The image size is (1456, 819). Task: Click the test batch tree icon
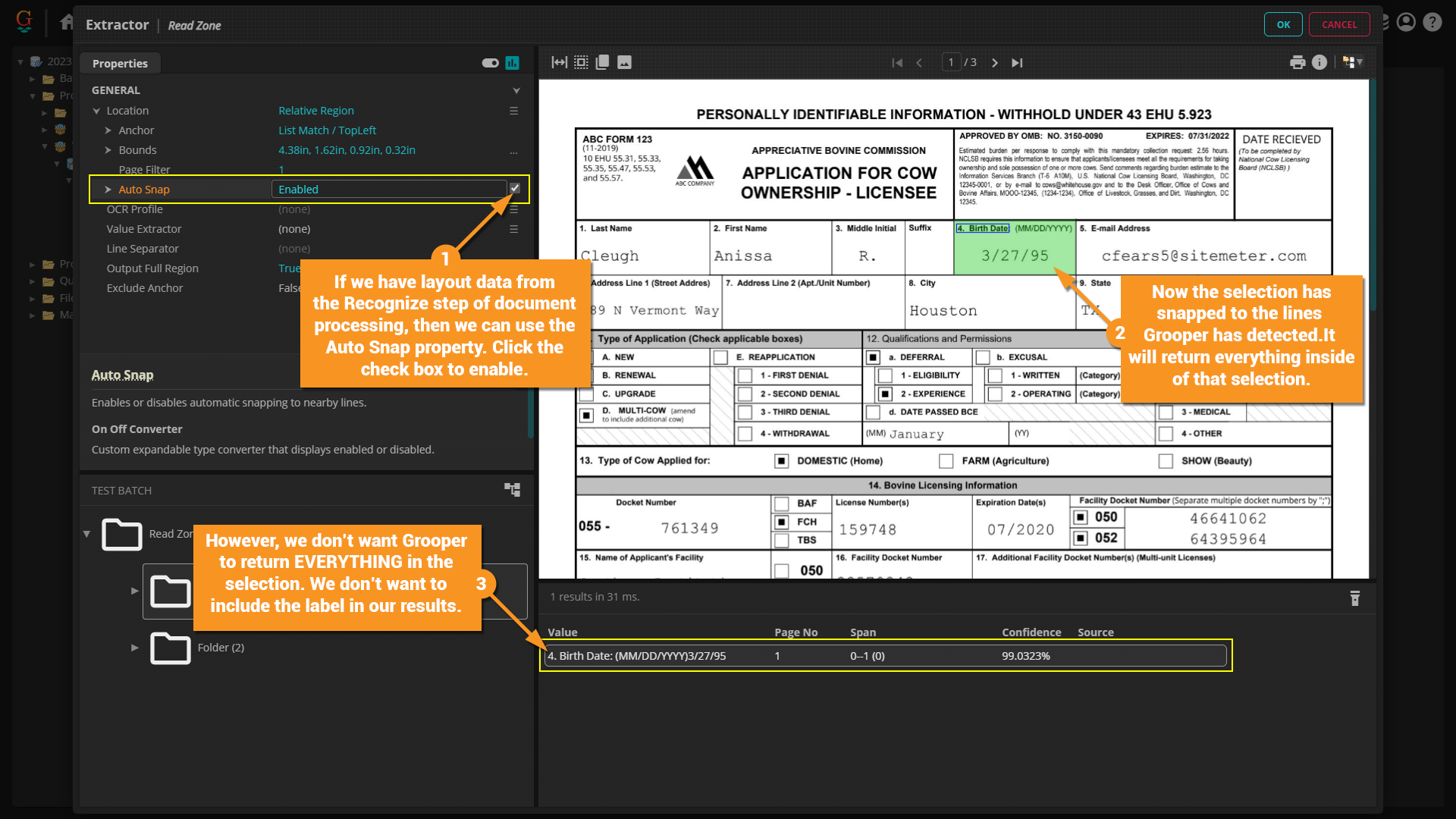(513, 490)
